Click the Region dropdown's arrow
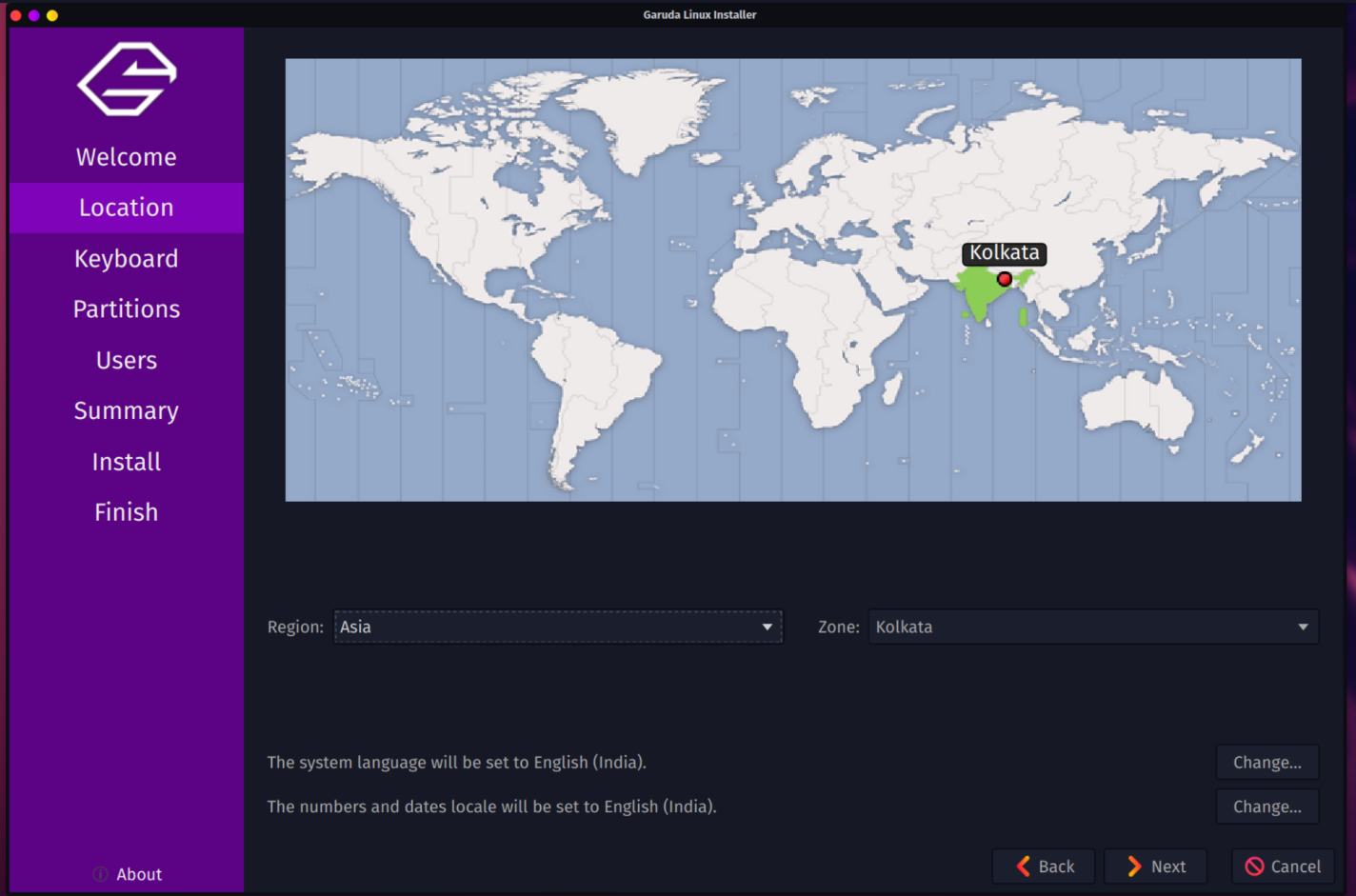This screenshot has width=1356, height=896. [767, 627]
